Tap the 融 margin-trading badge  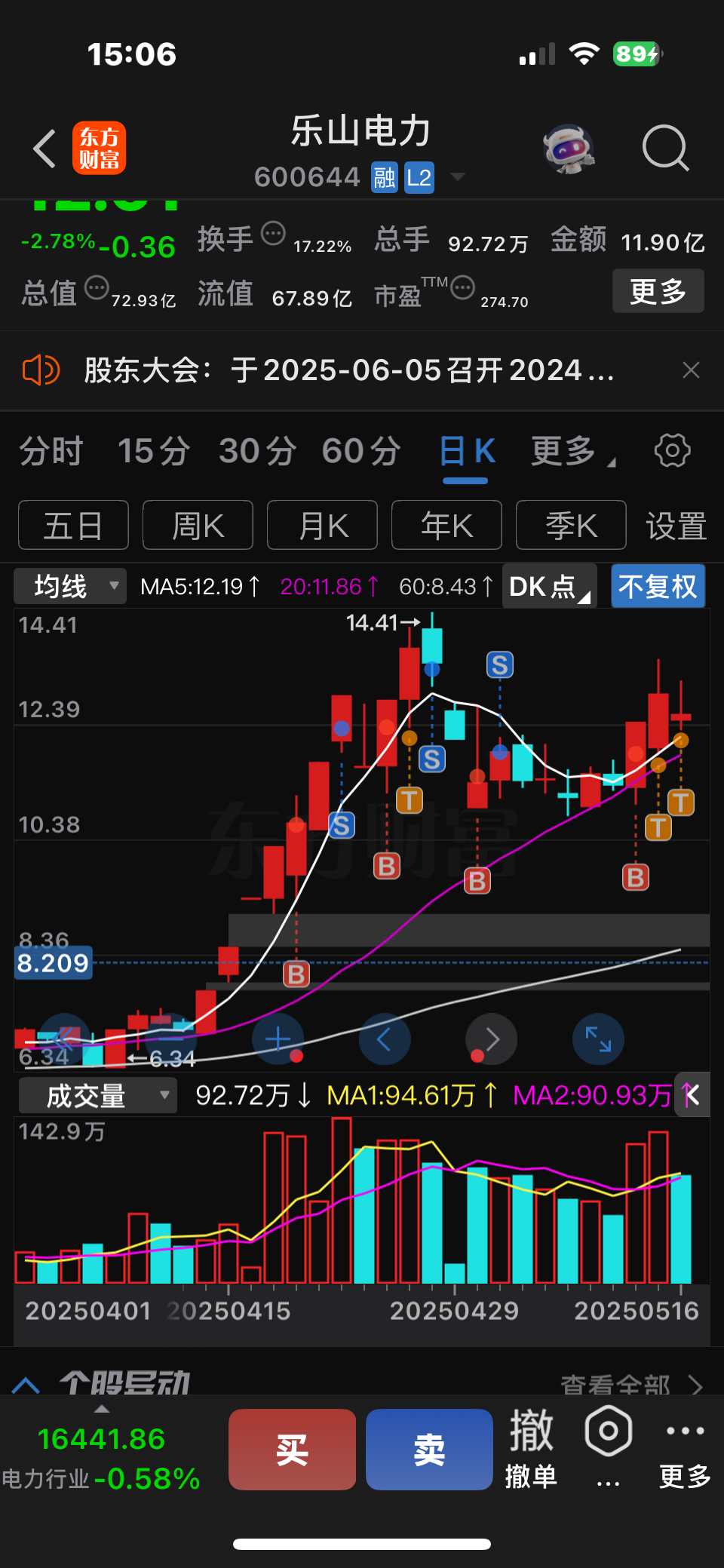[385, 178]
